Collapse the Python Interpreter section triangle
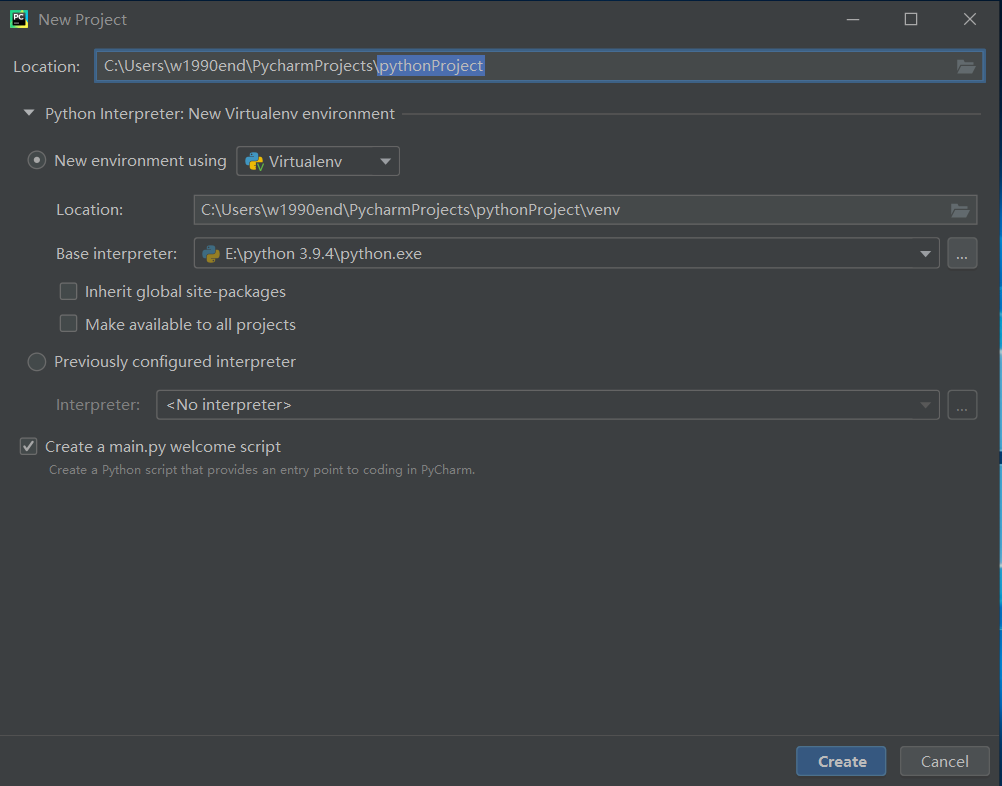 point(29,113)
